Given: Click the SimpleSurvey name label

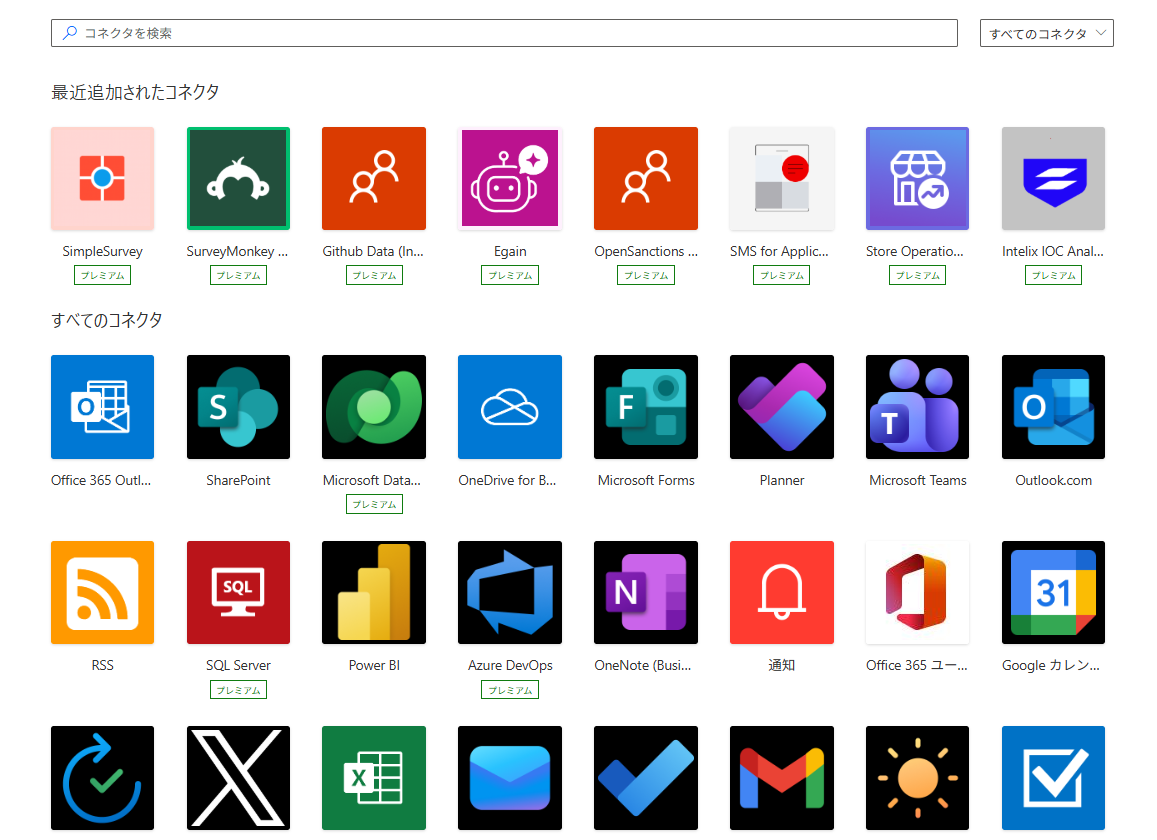Looking at the screenshot, I should point(103,251).
